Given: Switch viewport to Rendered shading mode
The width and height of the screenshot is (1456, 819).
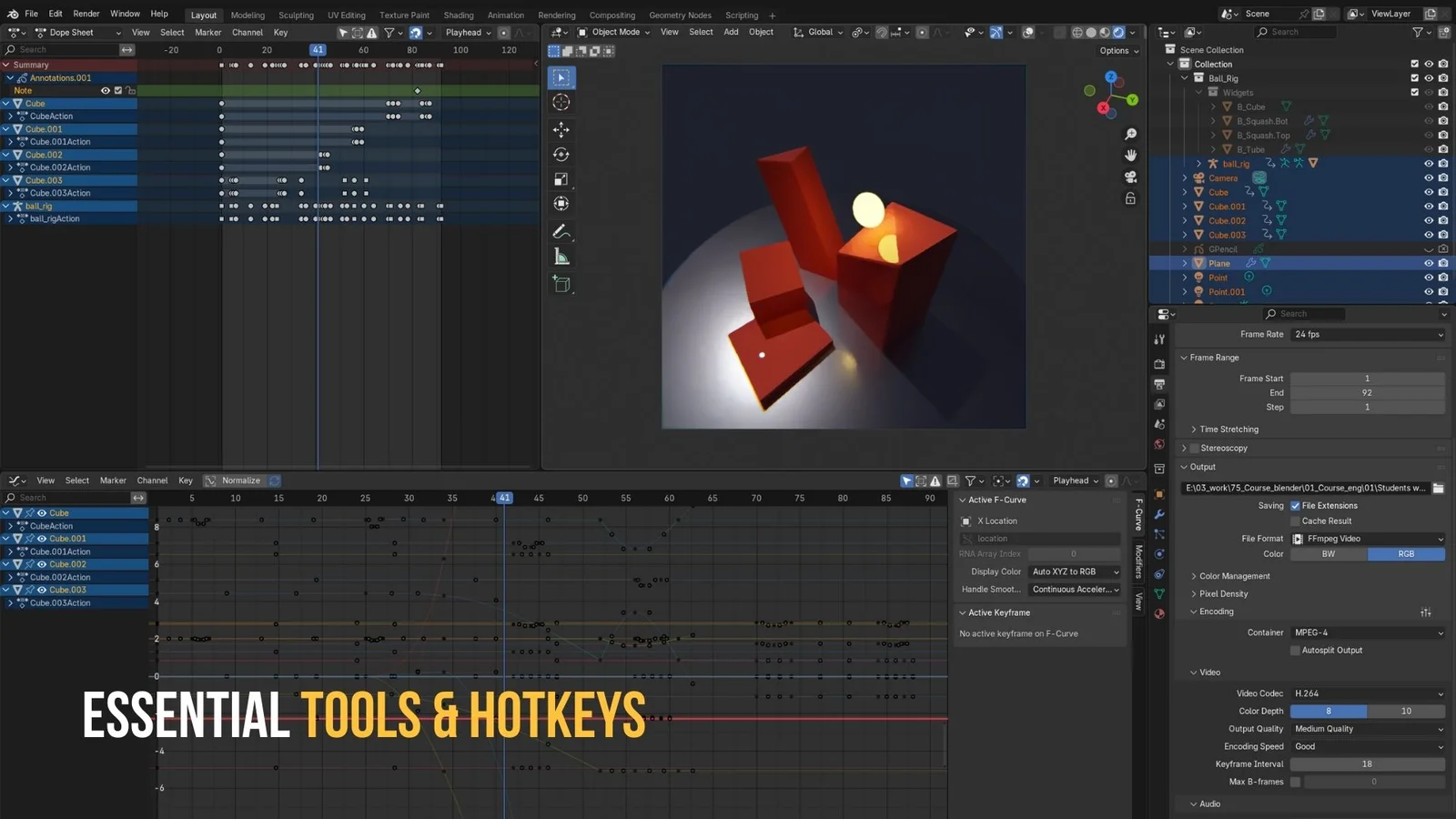Looking at the screenshot, I should [x=1117, y=32].
